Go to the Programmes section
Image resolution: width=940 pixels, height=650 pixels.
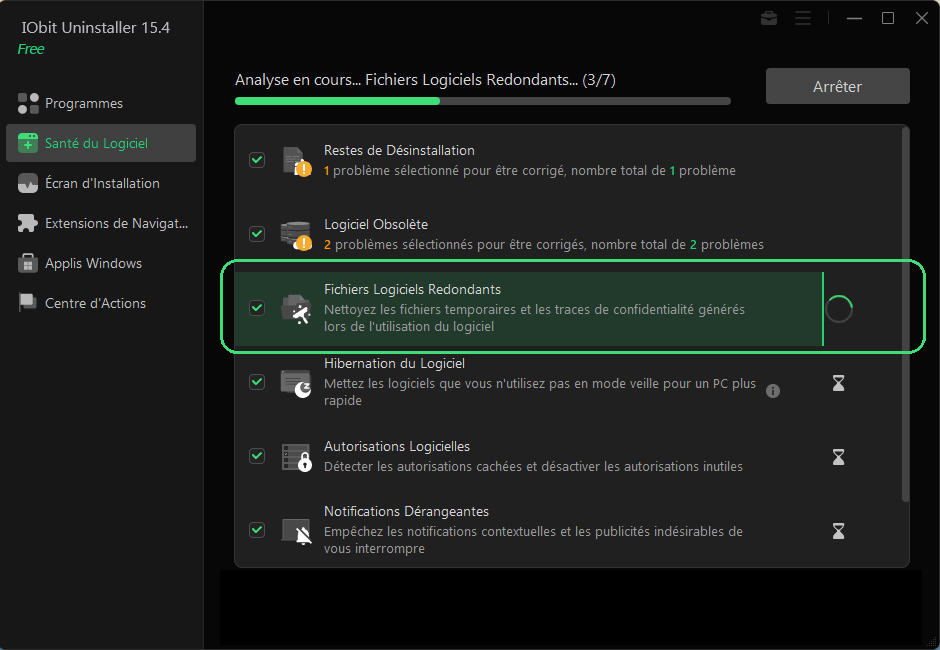pos(101,103)
